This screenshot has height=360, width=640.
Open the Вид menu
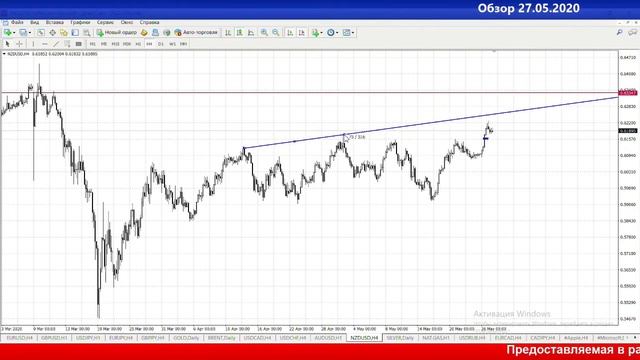tap(35, 22)
